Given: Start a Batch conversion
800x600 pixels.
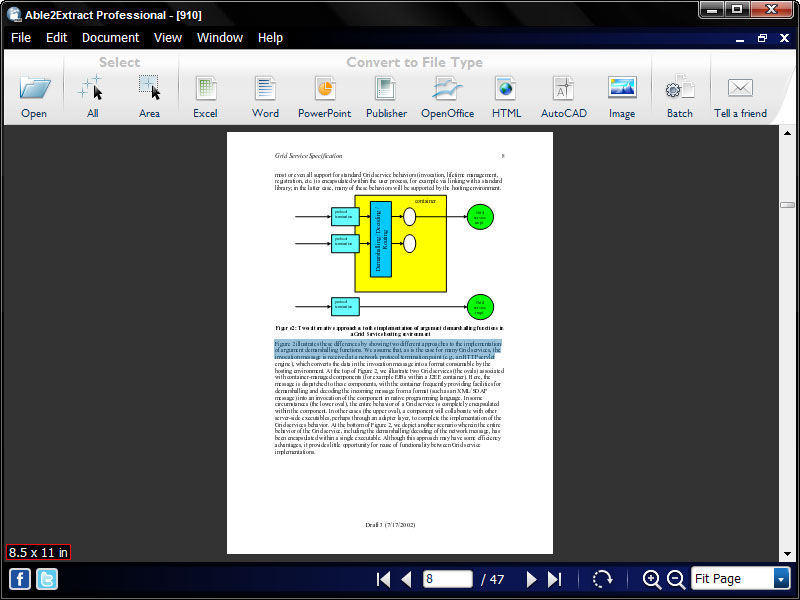Looking at the screenshot, I should pos(679,90).
